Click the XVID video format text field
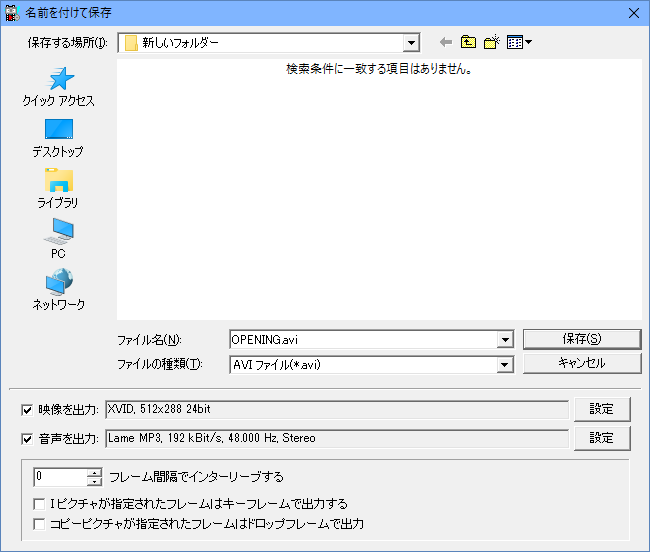This screenshot has width=650, height=552. click(337, 409)
